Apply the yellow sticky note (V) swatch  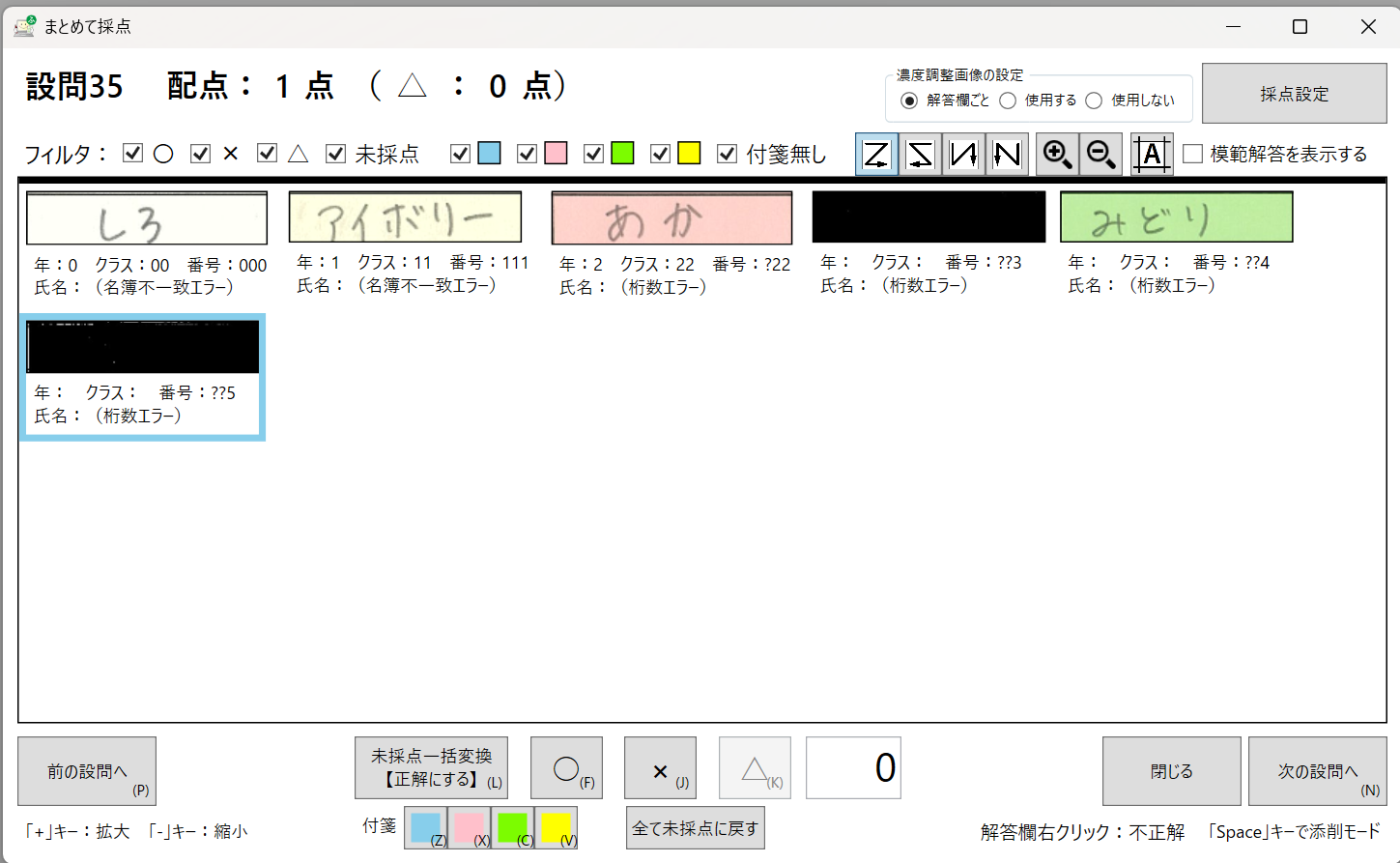pyautogui.click(x=557, y=828)
